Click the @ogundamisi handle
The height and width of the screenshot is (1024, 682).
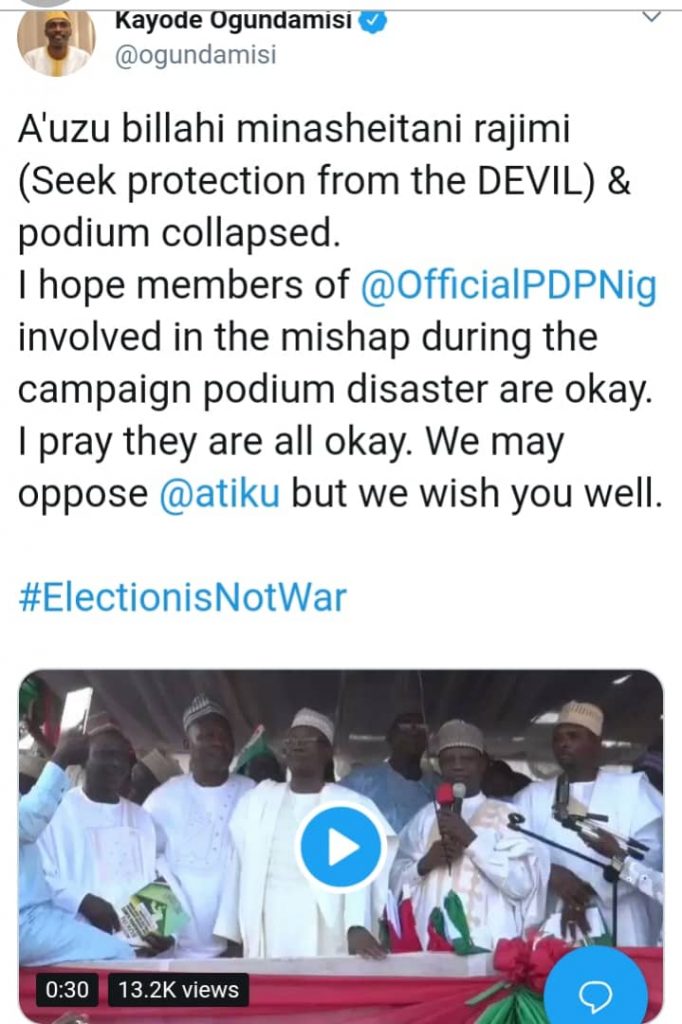coord(197,56)
